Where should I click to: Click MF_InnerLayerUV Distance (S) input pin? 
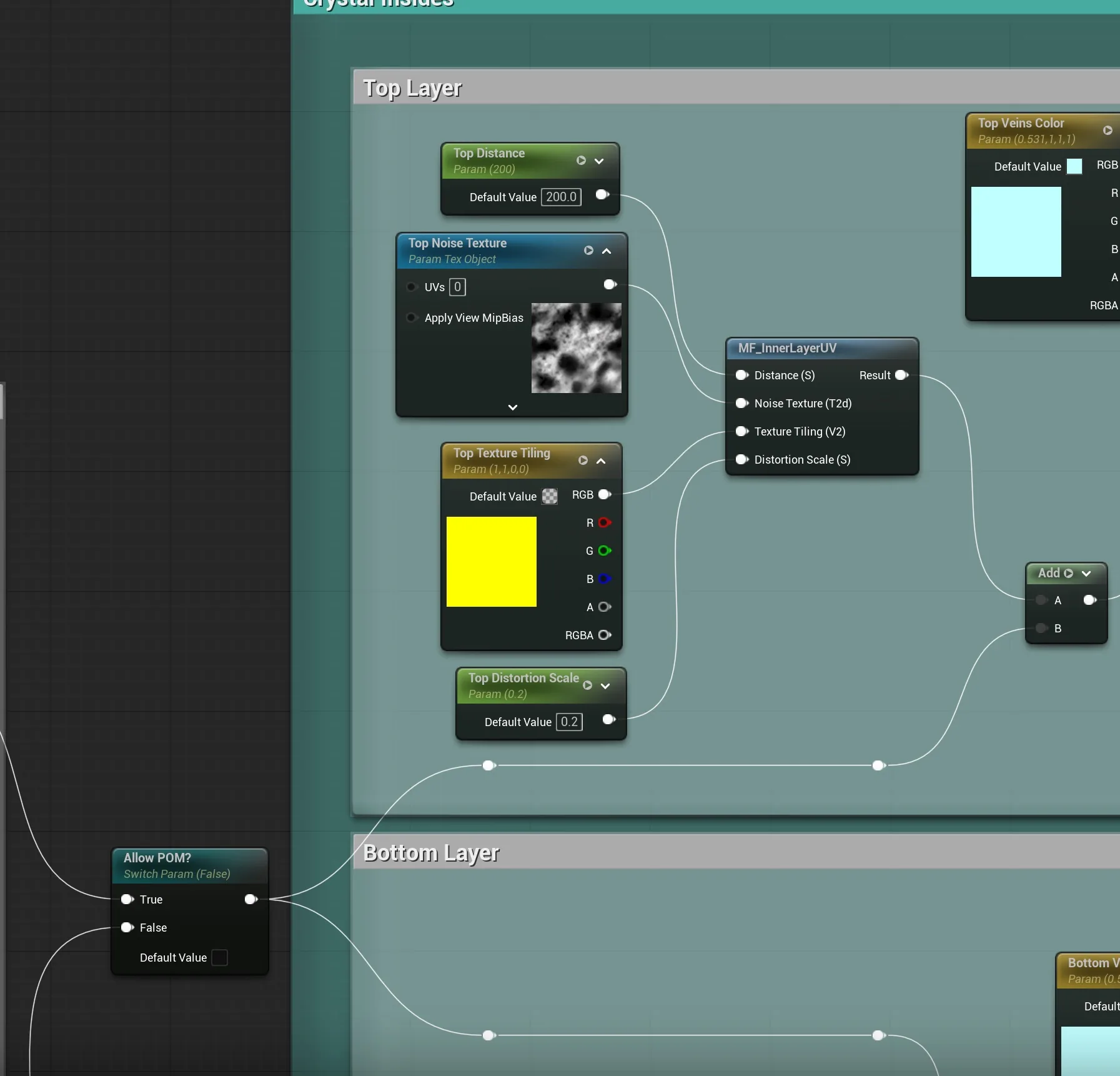click(742, 375)
